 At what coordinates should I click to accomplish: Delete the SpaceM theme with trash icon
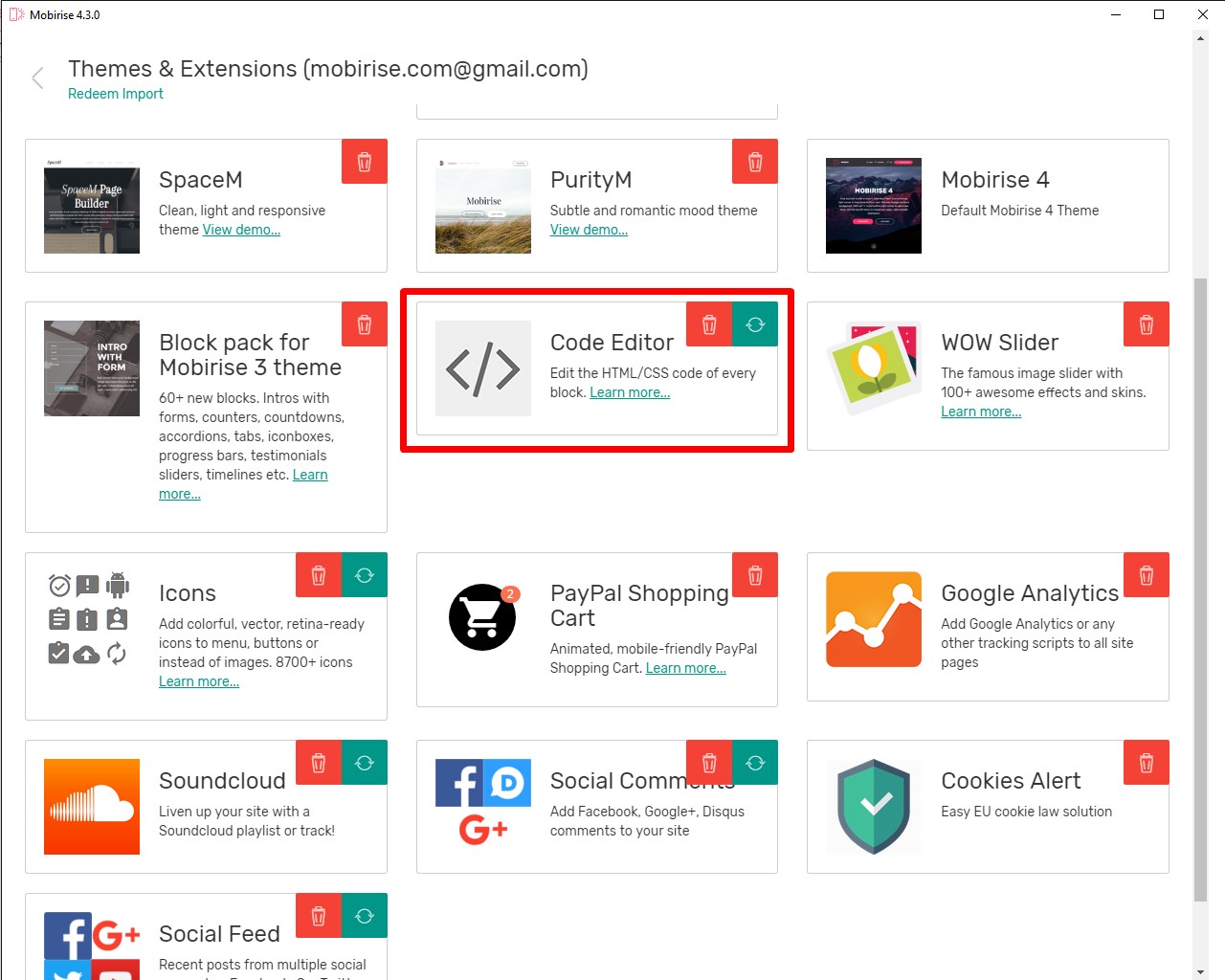(365, 162)
